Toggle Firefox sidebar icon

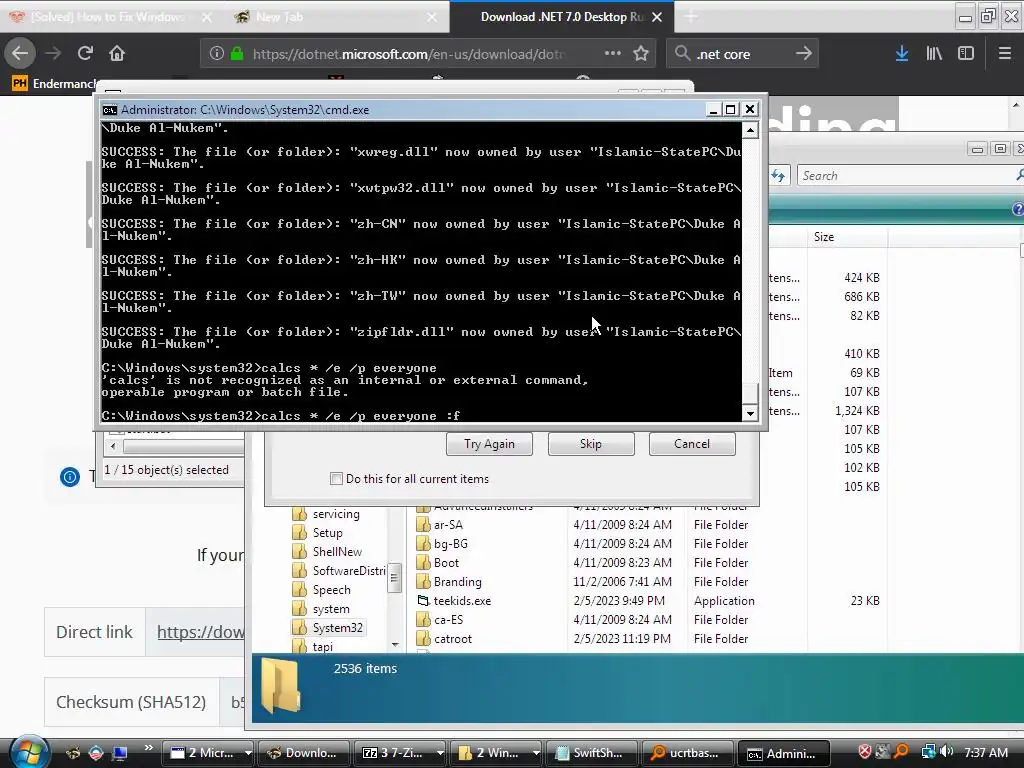click(966, 54)
